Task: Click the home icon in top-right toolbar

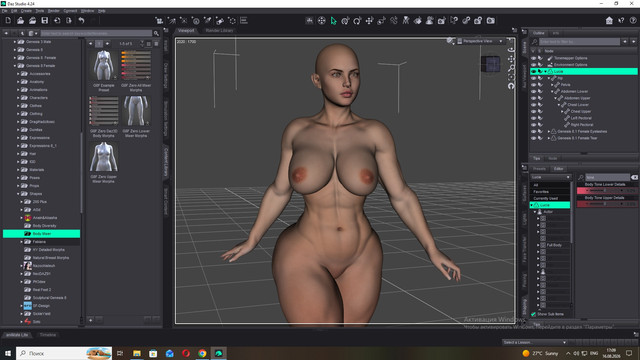Action: (609, 21)
